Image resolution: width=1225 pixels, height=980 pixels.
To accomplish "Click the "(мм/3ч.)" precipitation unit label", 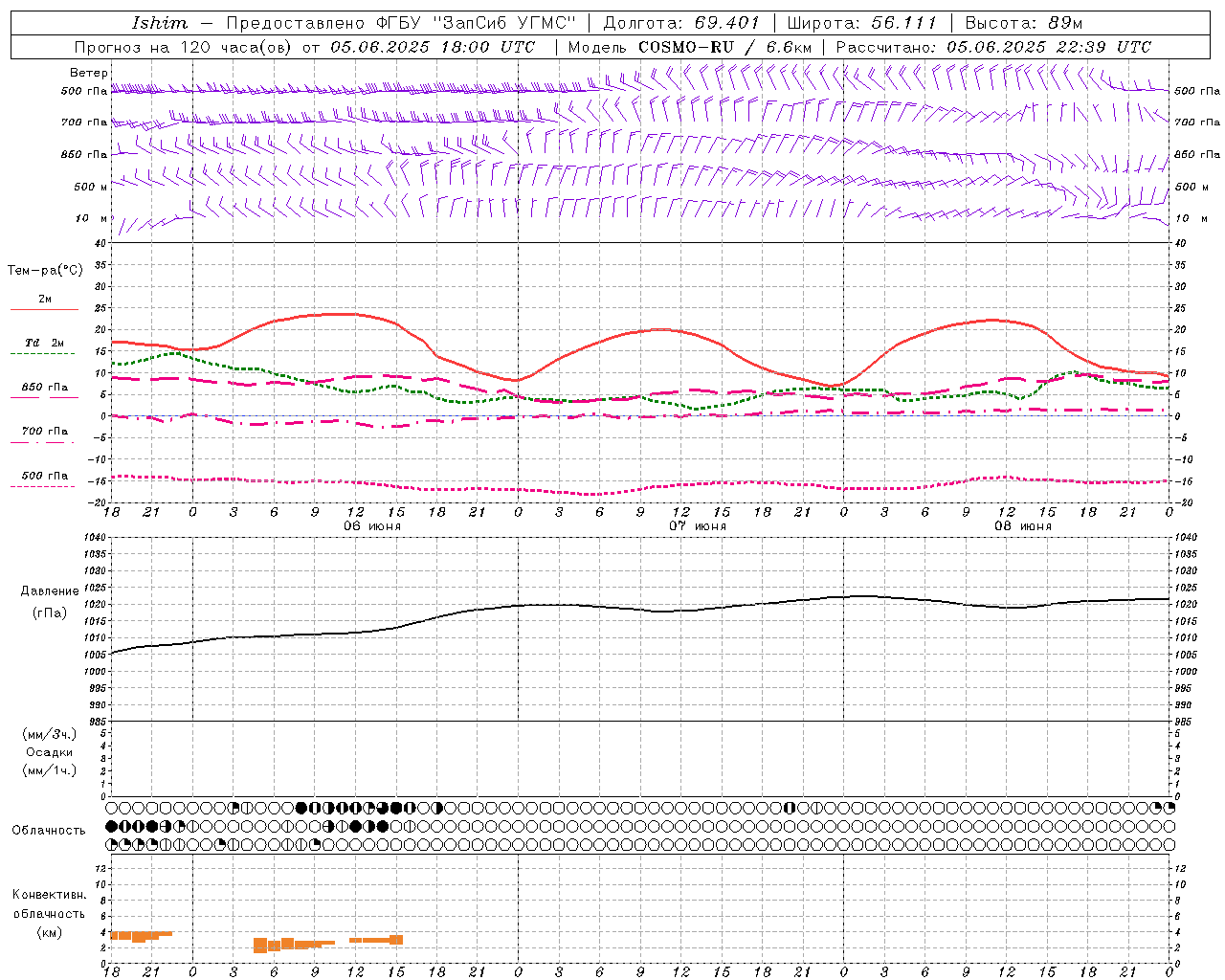I will (50, 734).
